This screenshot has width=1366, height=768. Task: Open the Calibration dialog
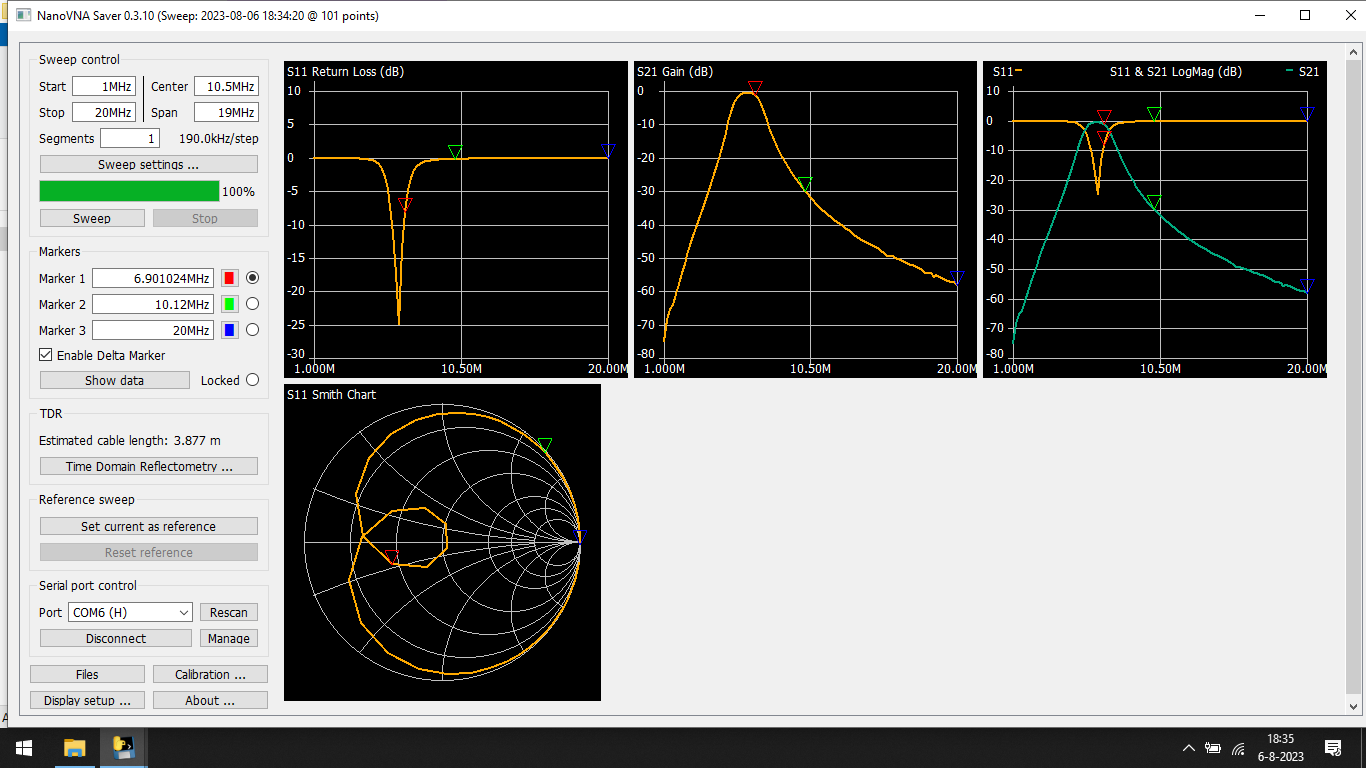(x=210, y=674)
